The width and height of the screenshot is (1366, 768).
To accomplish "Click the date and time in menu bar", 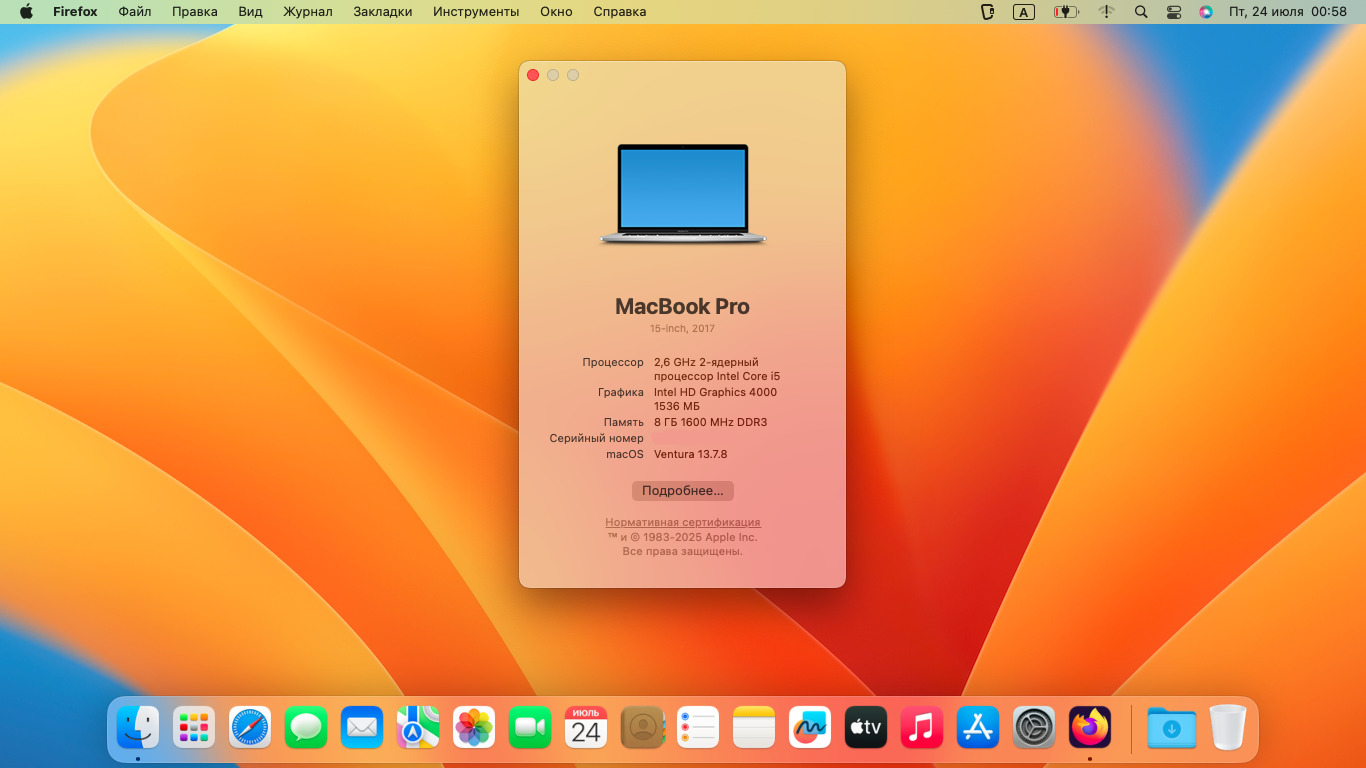I will [x=1288, y=12].
